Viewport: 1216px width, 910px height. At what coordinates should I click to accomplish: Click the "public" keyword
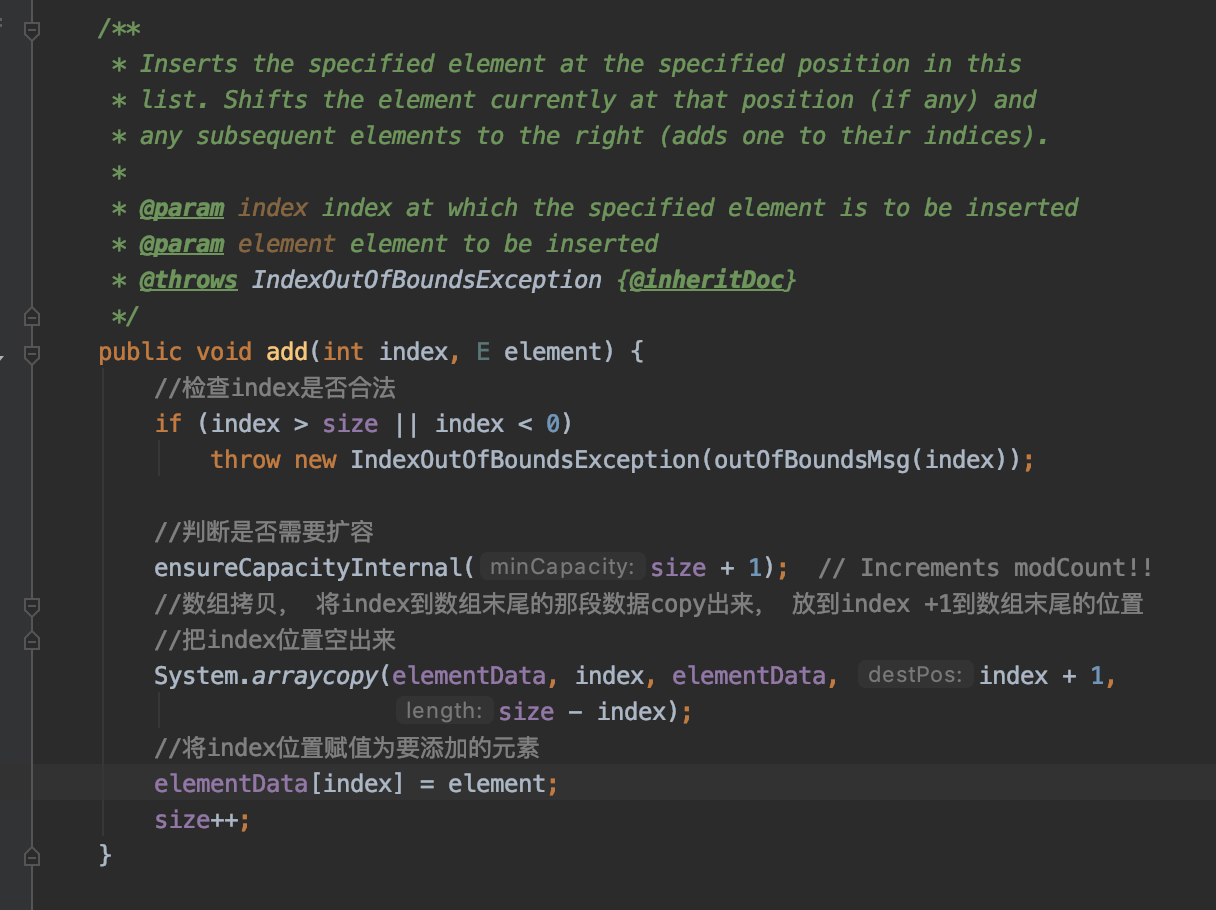(x=140, y=352)
